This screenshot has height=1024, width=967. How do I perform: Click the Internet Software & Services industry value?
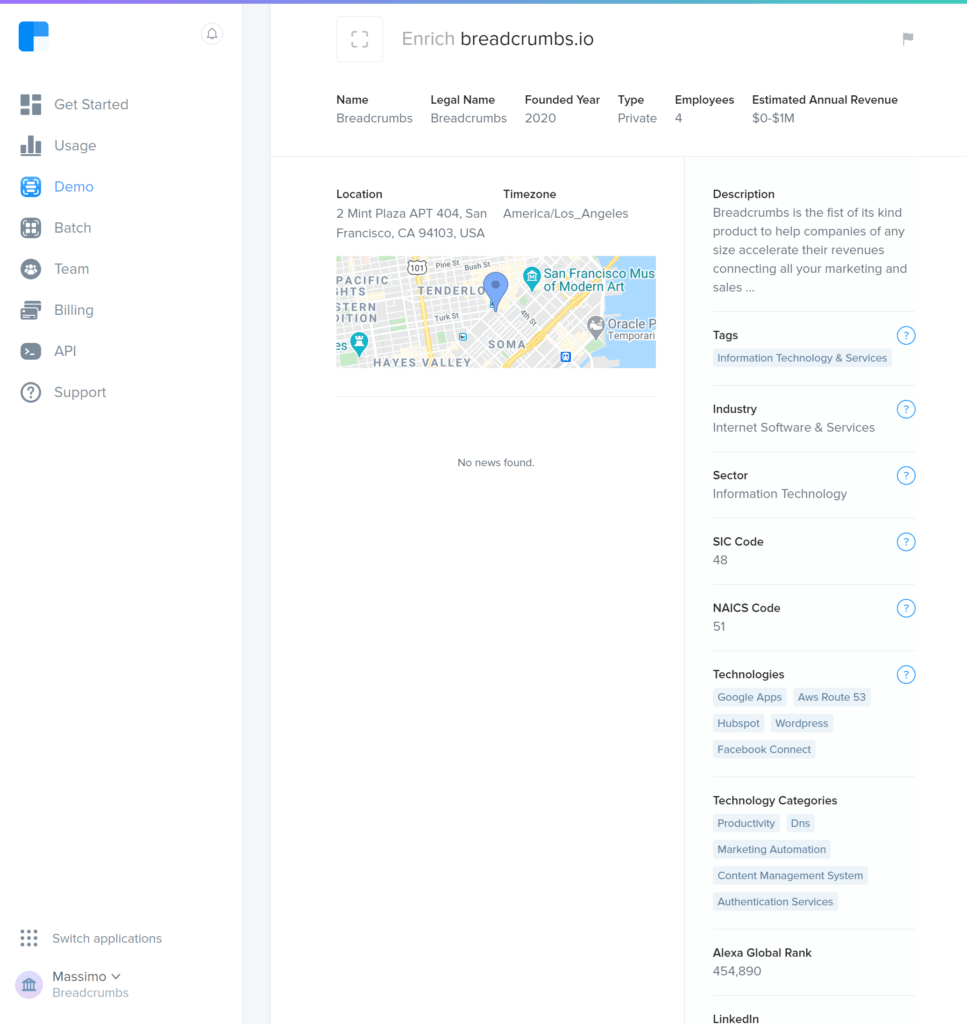pos(793,428)
